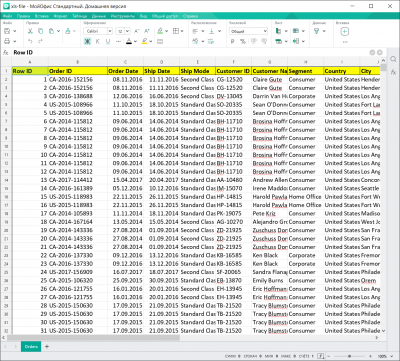
Task: Cut selection with the scissors icon
Action: tap(30, 31)
